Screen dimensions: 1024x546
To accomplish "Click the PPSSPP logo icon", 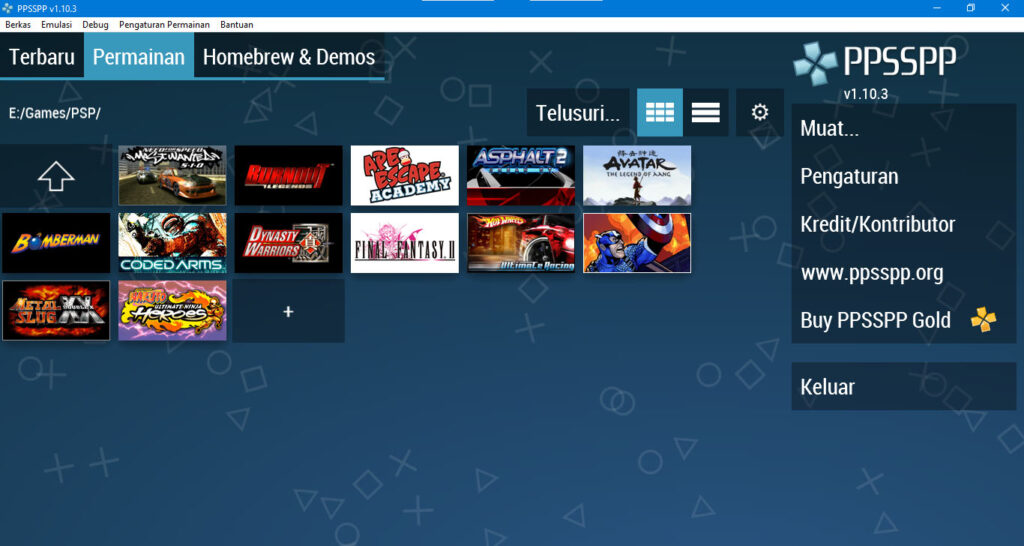I will [815, 64].
